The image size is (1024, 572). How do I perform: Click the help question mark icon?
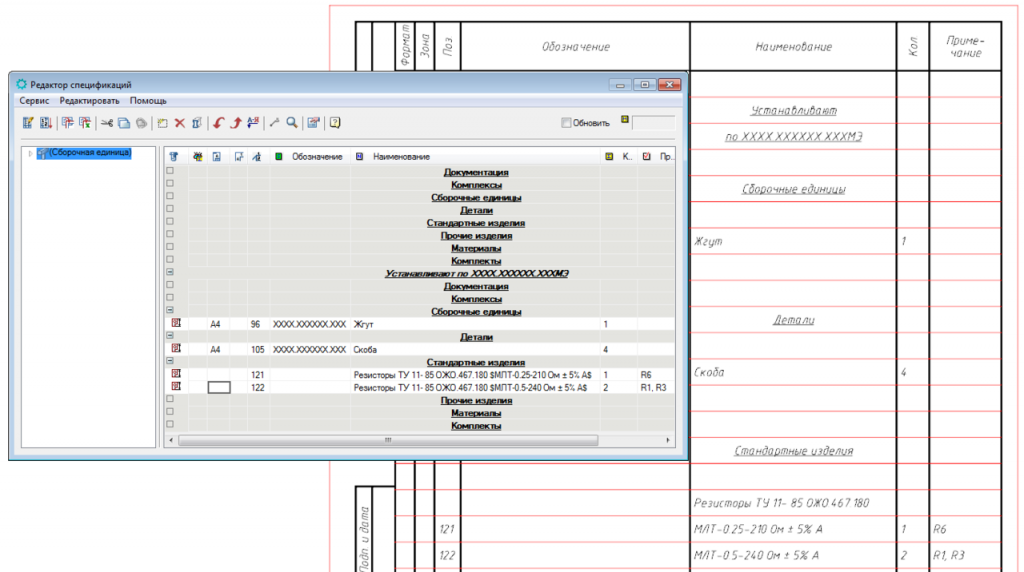[x=335, y=123]
